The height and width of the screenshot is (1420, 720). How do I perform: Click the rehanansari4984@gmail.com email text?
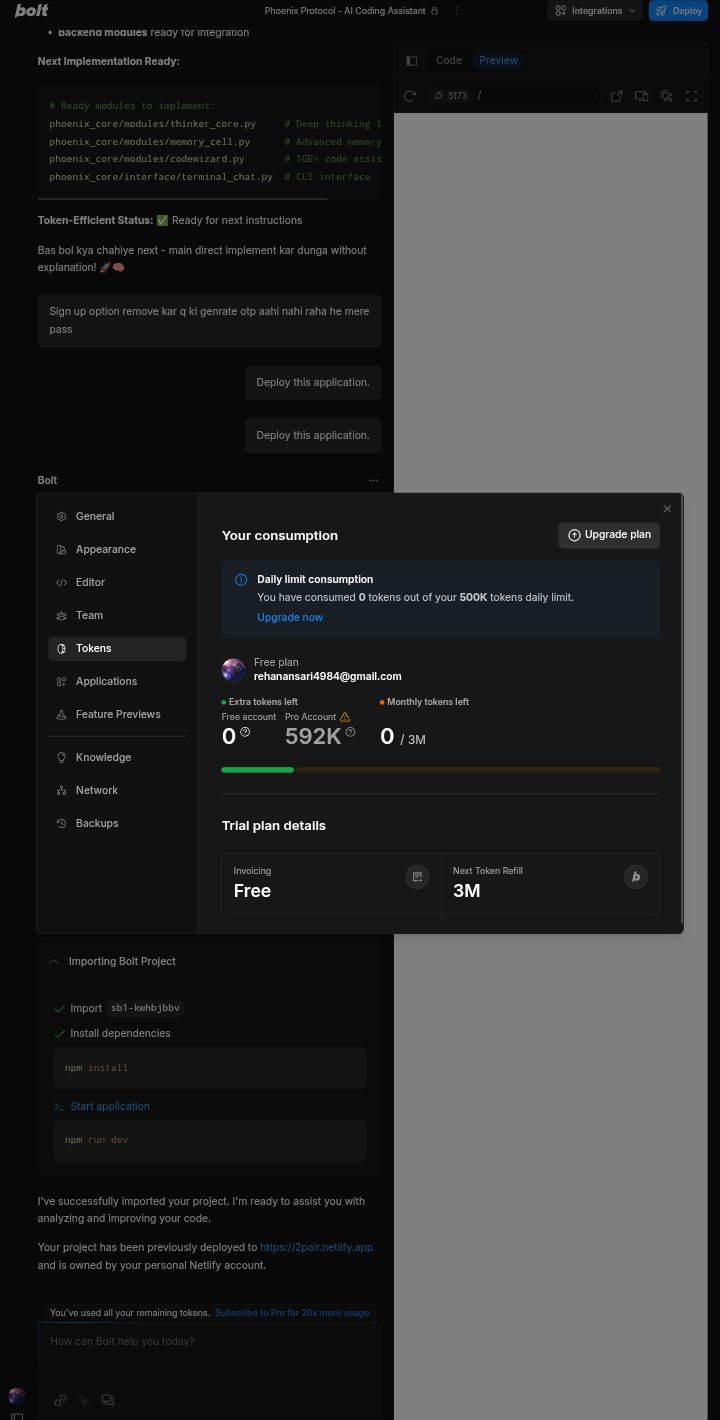pyautogui.click(x=328, y=676)
